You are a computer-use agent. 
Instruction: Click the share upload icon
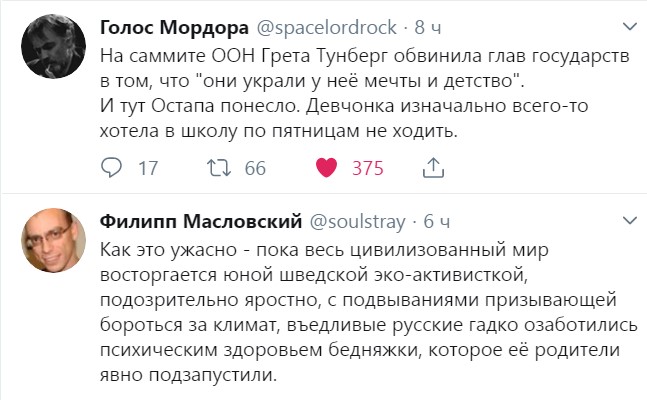(x=433, y=168)
